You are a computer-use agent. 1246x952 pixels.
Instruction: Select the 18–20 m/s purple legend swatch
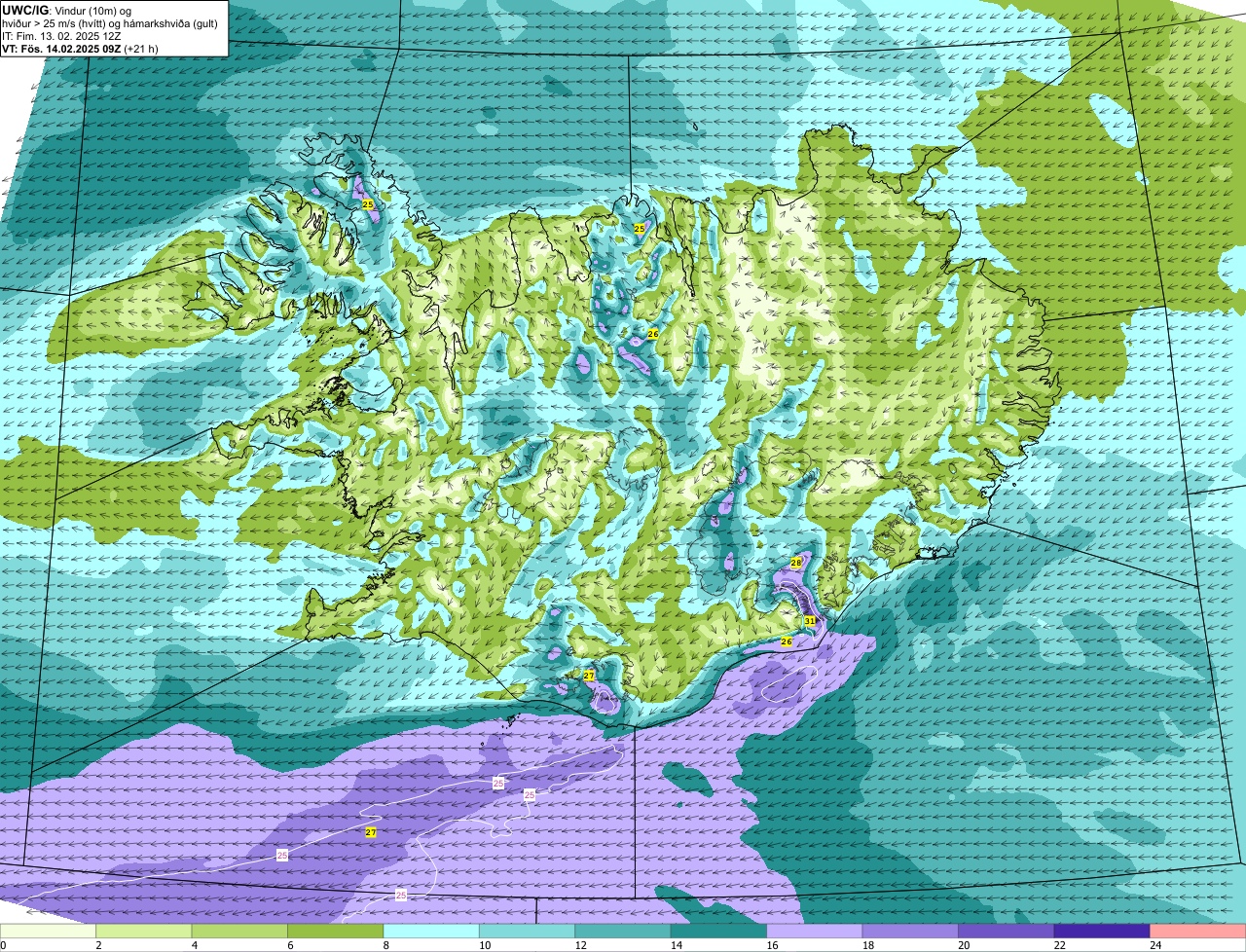point(910,932)
